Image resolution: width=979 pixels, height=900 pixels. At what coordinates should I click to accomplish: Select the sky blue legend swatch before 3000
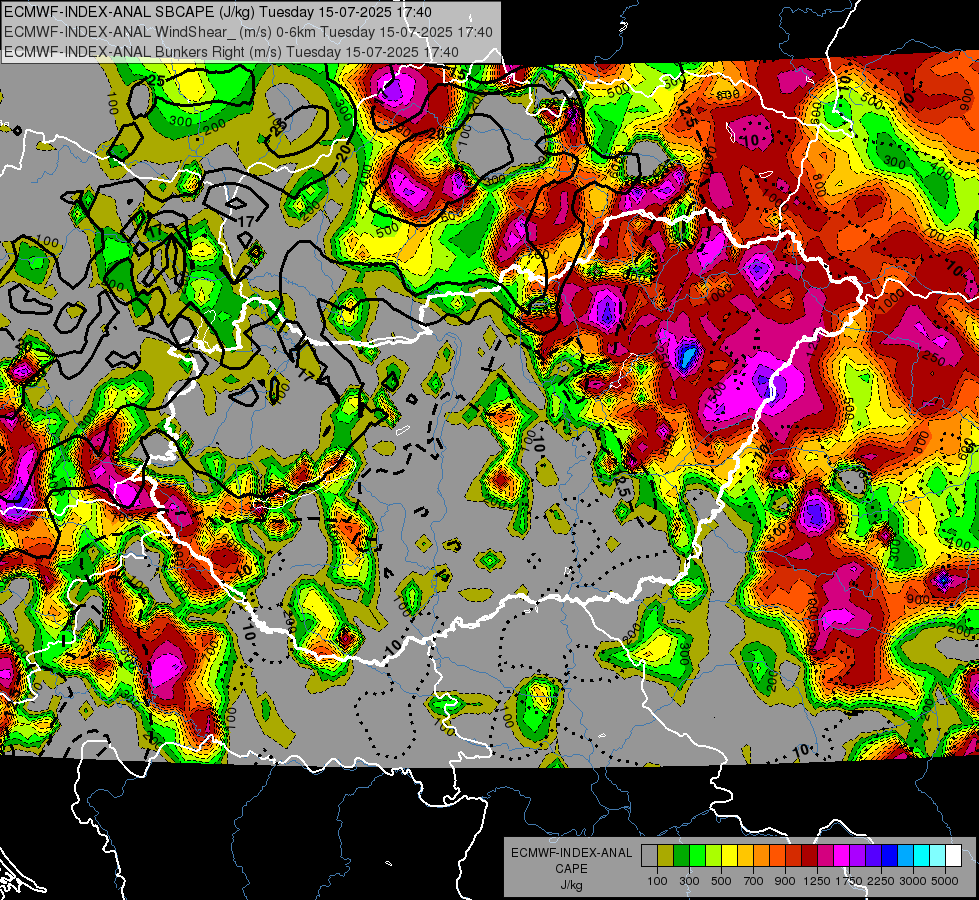click(x=905, y=855)
